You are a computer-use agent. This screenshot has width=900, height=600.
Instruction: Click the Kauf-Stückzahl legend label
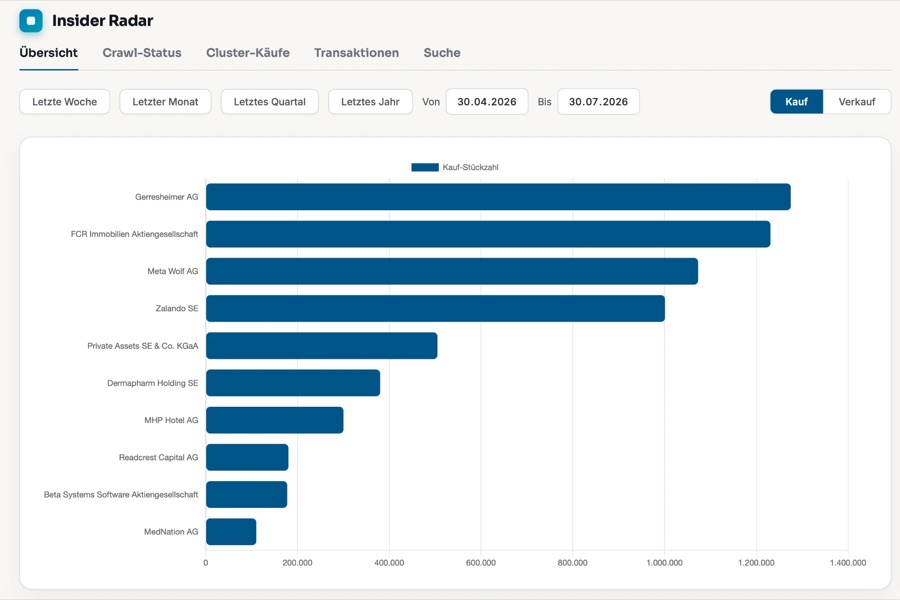pyautogui.click(x=470, y=167)
